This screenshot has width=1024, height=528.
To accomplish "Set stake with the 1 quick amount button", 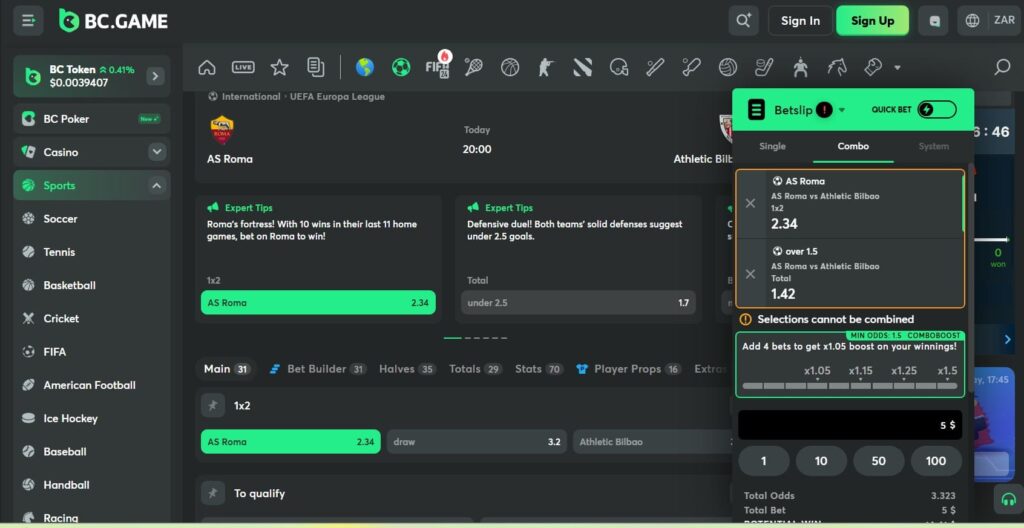I will [x=763, y=461].
